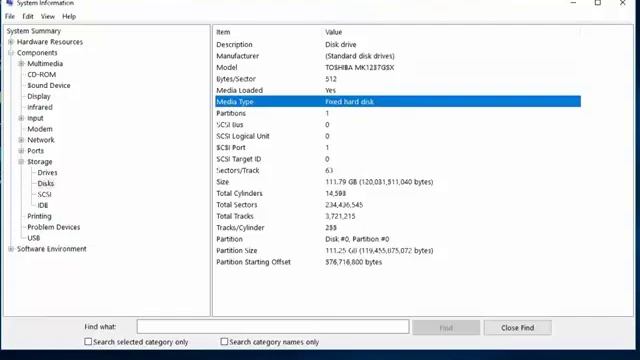Select the Size row
Screen dimensions: 640x360
(x=398, y=182)
